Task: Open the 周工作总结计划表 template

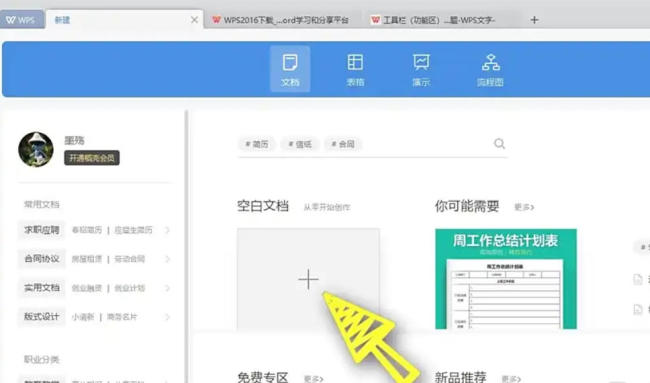Action: [506, 279]
